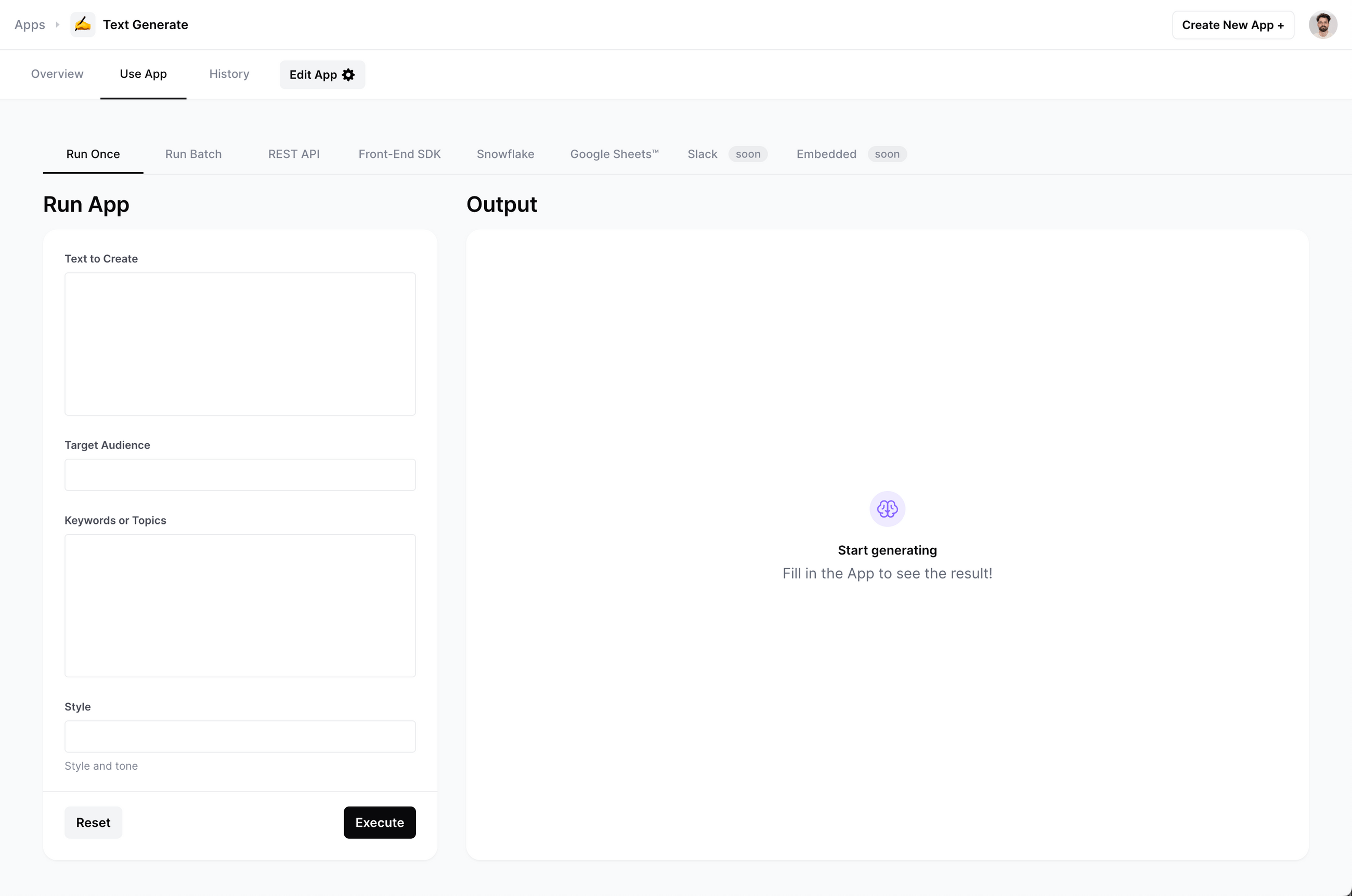Navigate back via the Apps breadcrumb link
The image size is (1352, 896).
tap(29, 24)
